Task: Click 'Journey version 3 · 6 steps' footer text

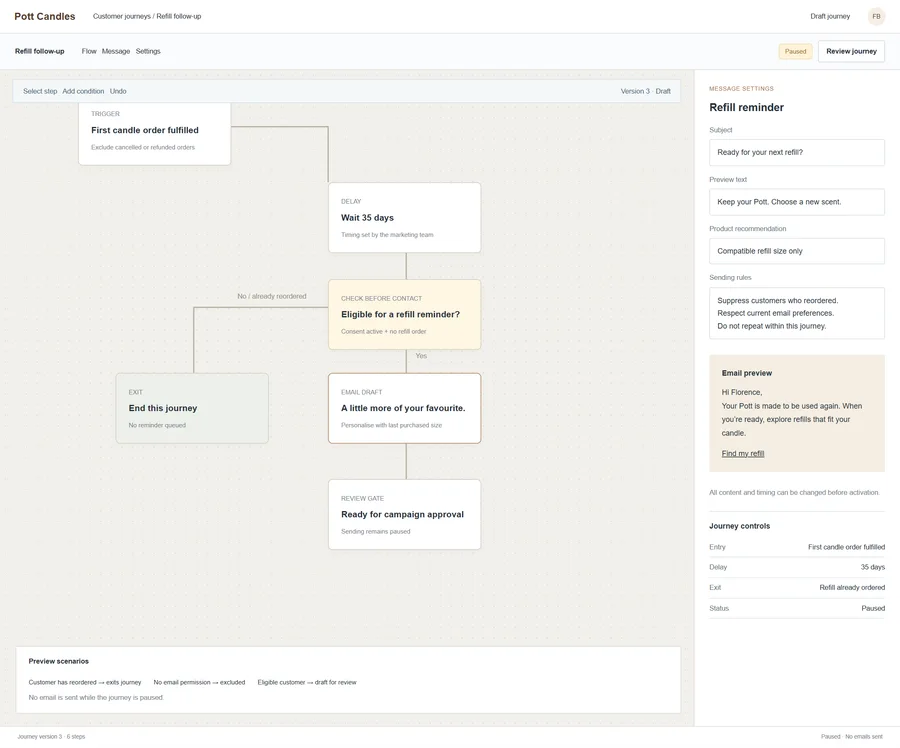Action: [51, 737]
